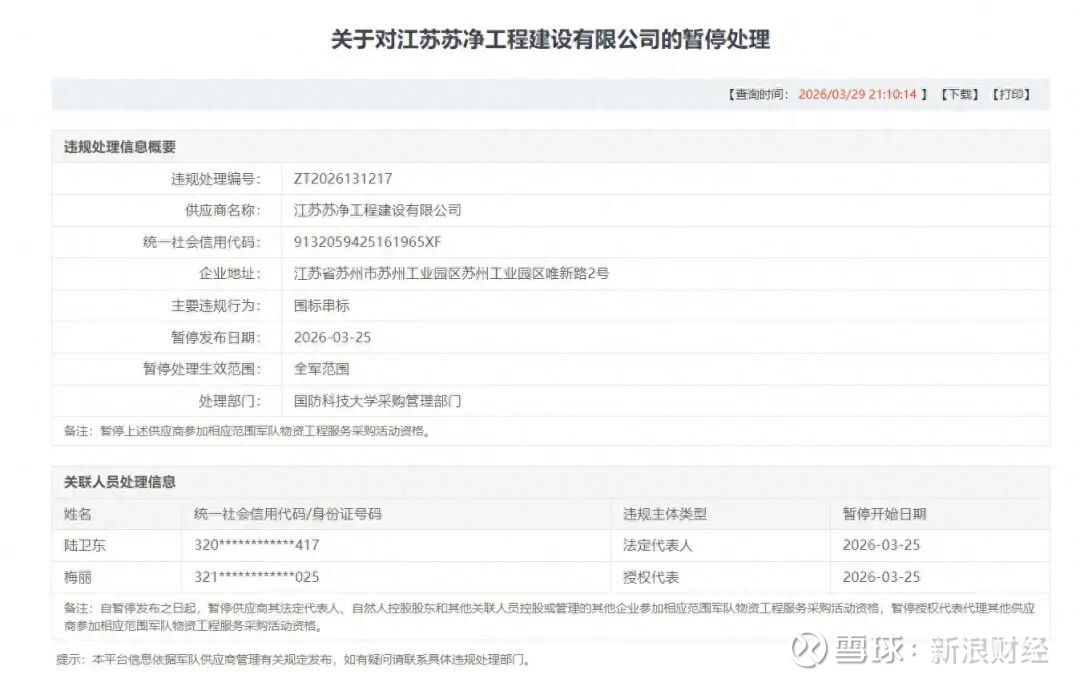
Task: Click the 姓名 column header
Action: click(x=78, y=514)
